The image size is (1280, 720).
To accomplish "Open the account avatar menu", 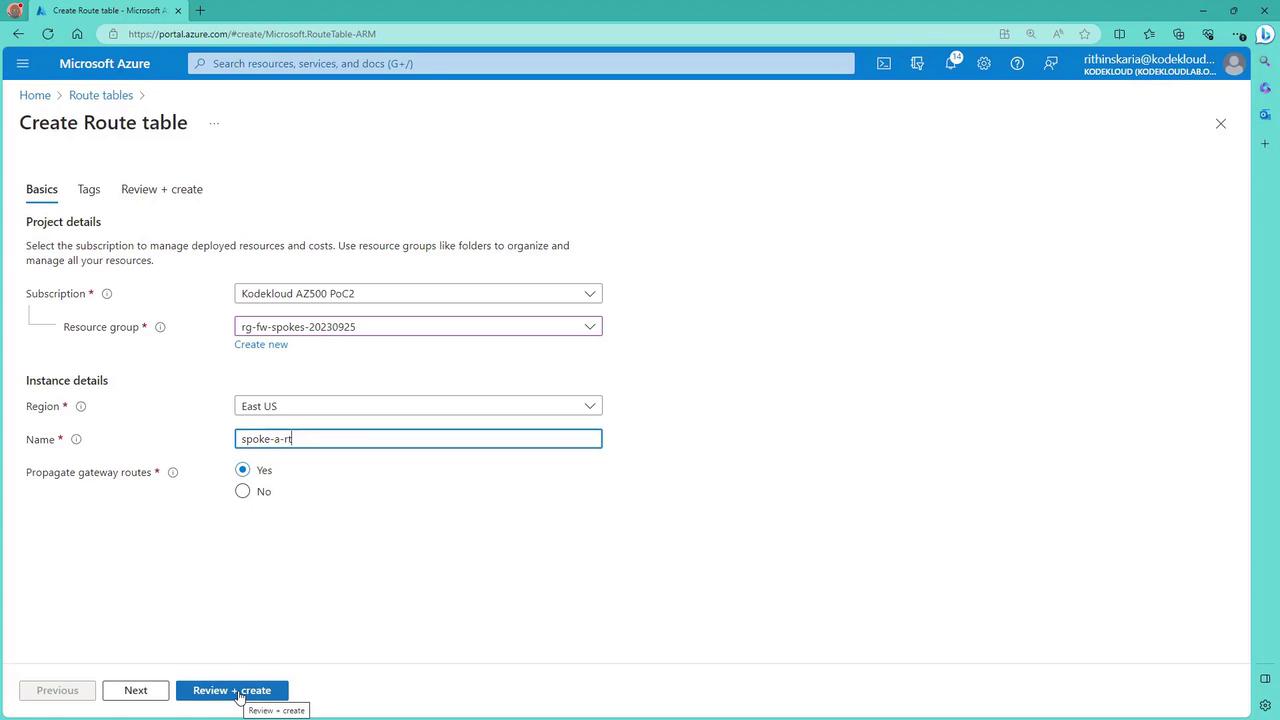I will (x=1234, y=64).
